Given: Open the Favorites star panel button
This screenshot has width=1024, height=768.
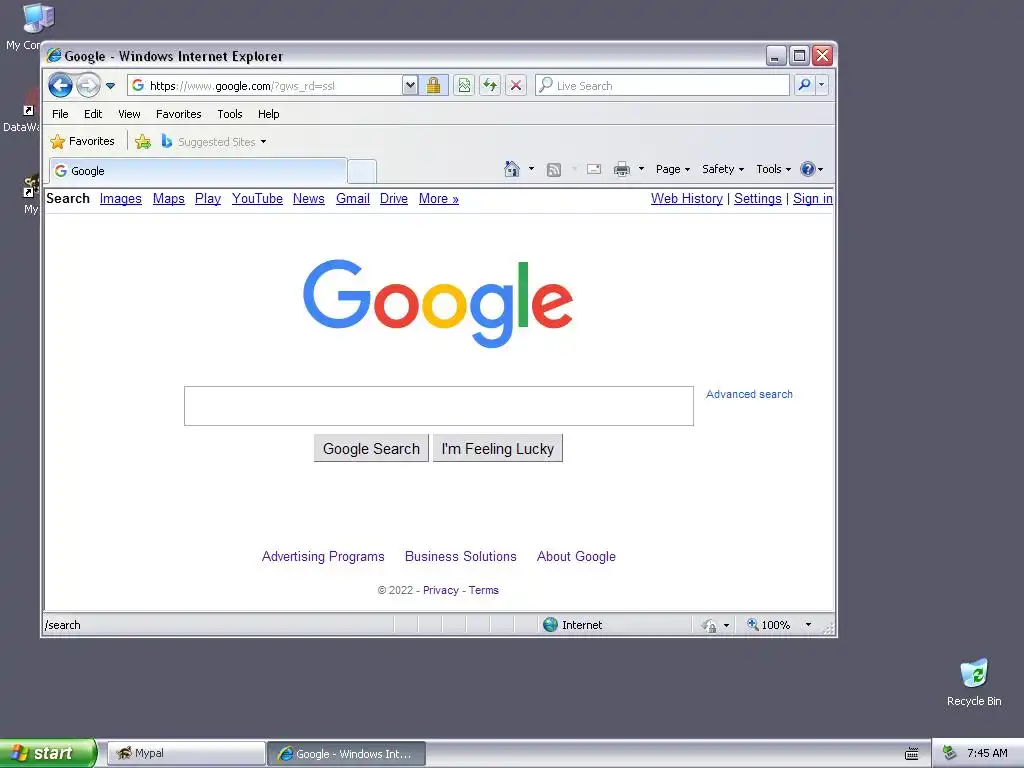Looking at the screenshot, I should coord(83,141).
